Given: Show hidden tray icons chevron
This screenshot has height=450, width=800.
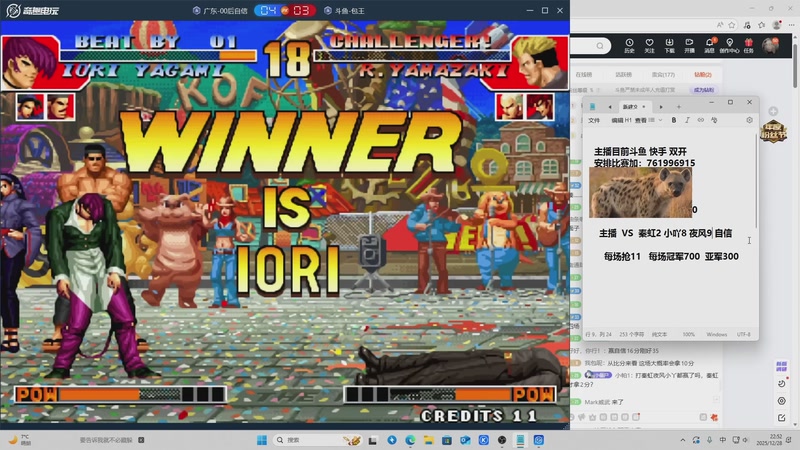Looking at the screenshot, I should pos(683,440).
